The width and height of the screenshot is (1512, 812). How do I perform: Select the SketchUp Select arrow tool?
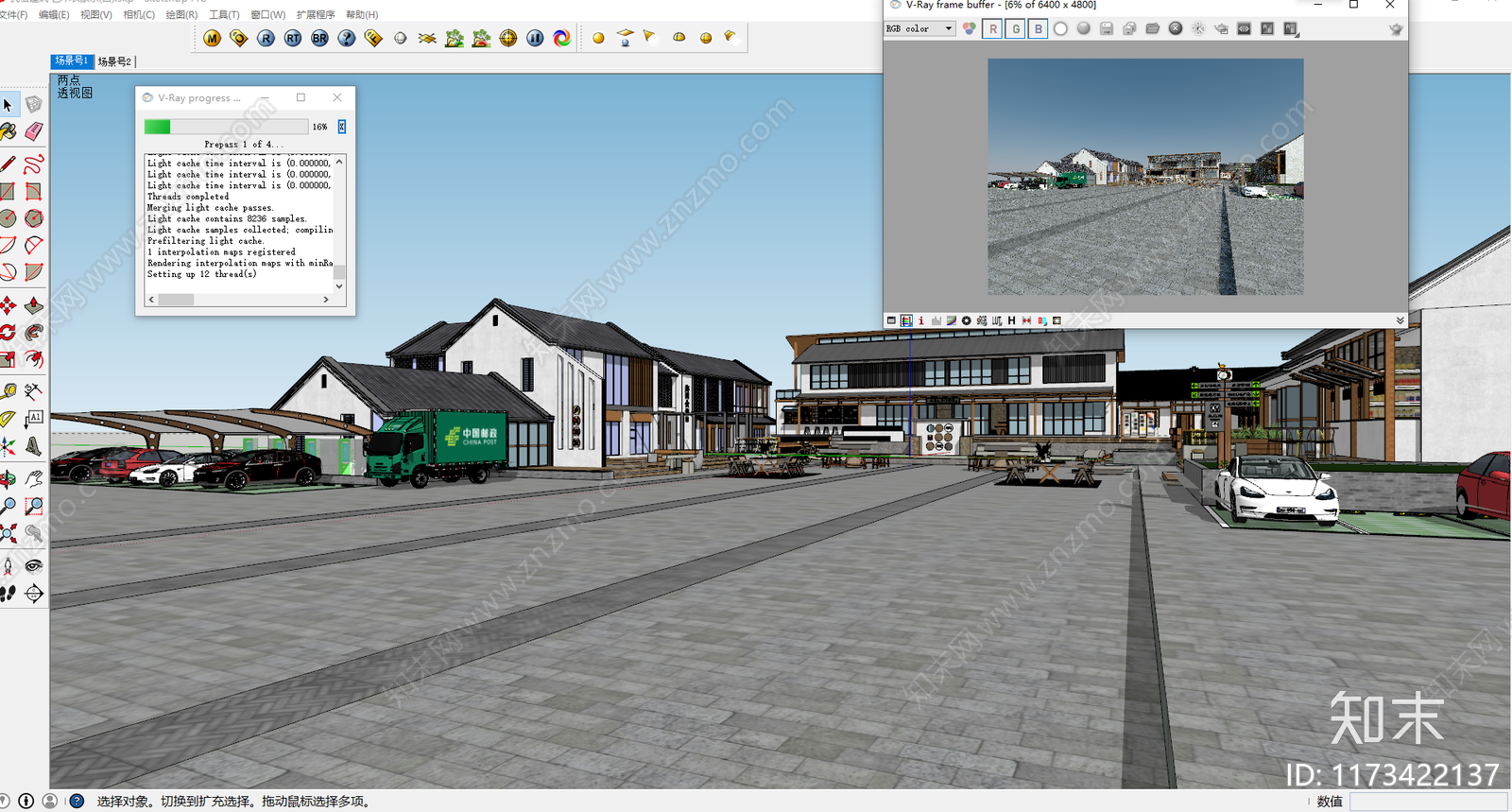9,105
